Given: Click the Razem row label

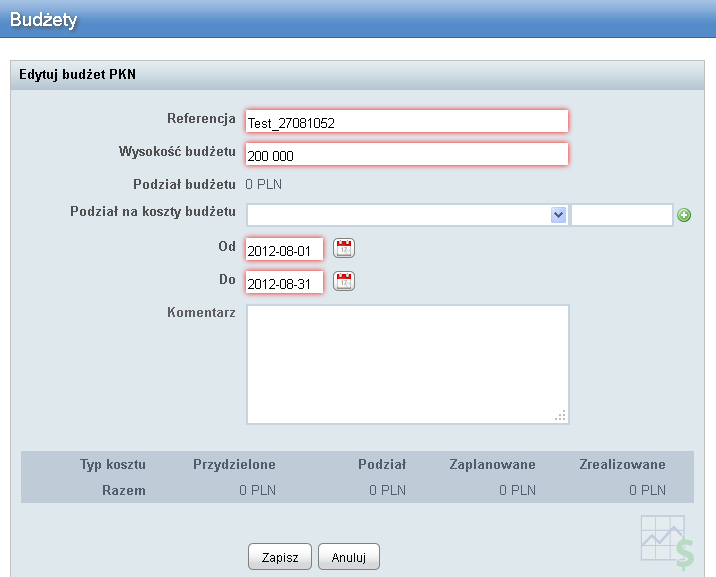Looking at the screenshot, I should 124,490.
